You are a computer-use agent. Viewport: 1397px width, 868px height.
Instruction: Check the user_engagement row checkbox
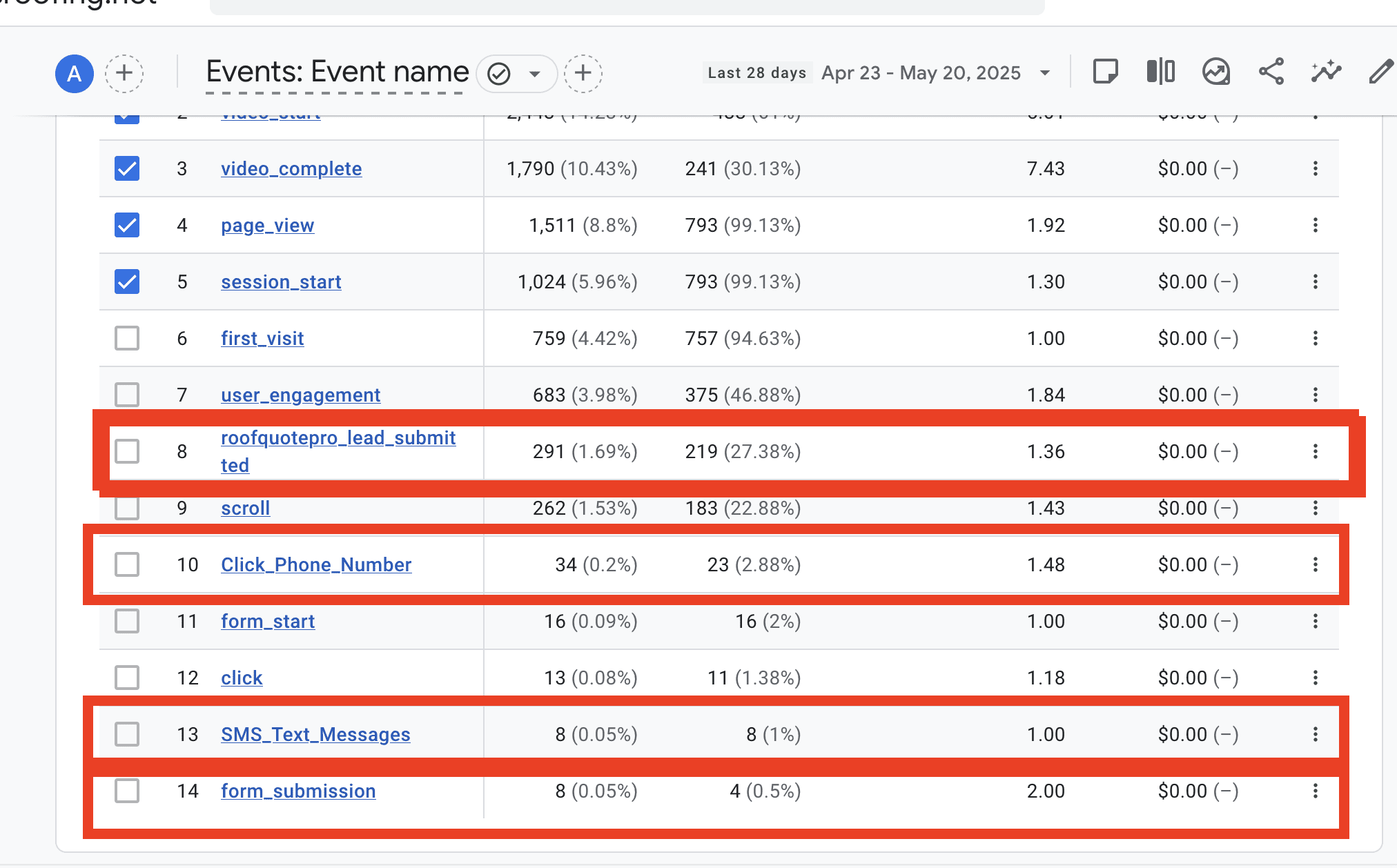click(127, 395)
